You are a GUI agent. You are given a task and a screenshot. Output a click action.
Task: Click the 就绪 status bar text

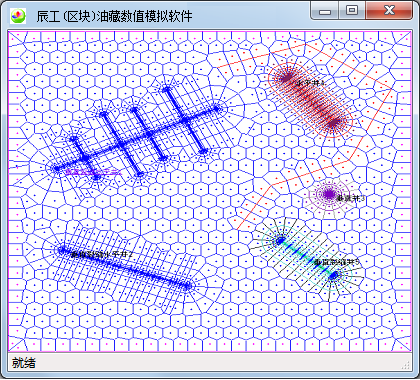pyautogui.click(x=24, y=363)
